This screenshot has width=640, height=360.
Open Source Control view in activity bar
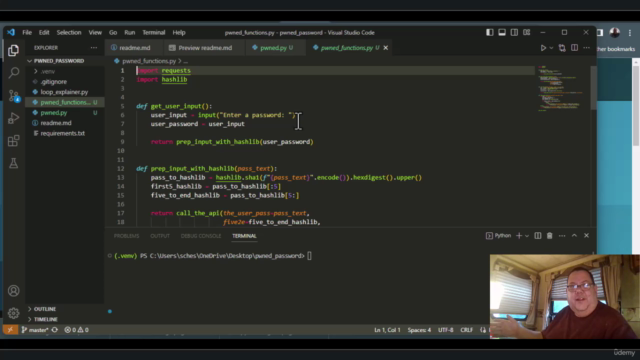pyautogui.click(x=13, y=96)
